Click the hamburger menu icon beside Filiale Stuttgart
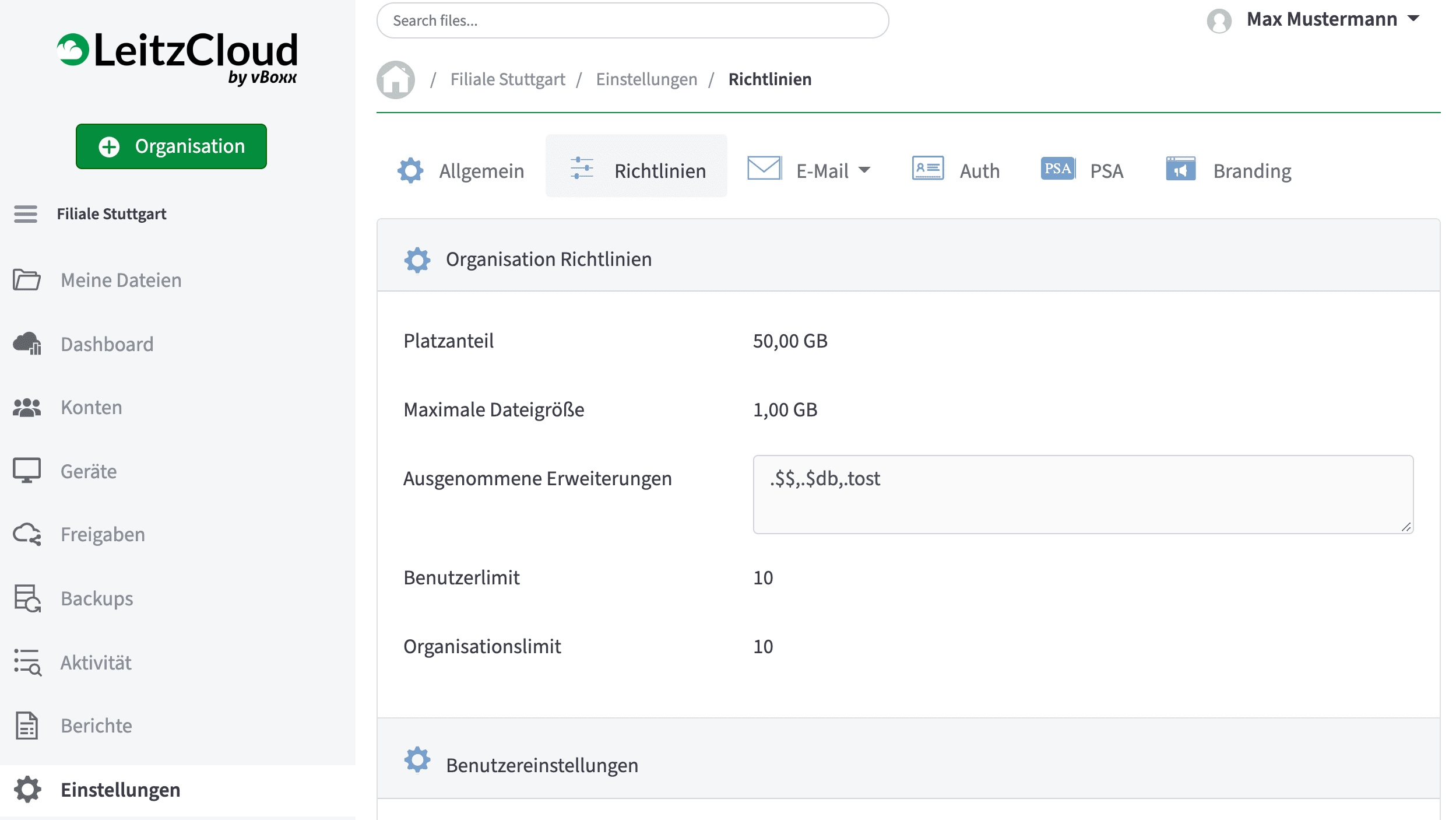1456x820 pixels. coord(26,214)
